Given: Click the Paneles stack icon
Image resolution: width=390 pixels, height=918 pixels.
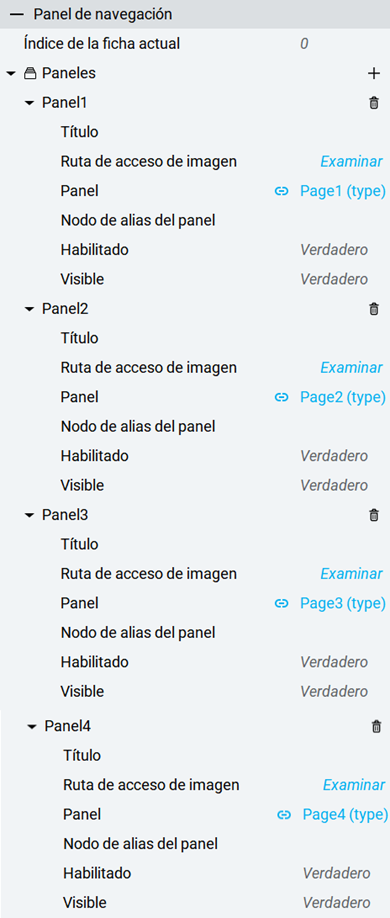Looking at the screenshot, I should (x=30, y=74).
